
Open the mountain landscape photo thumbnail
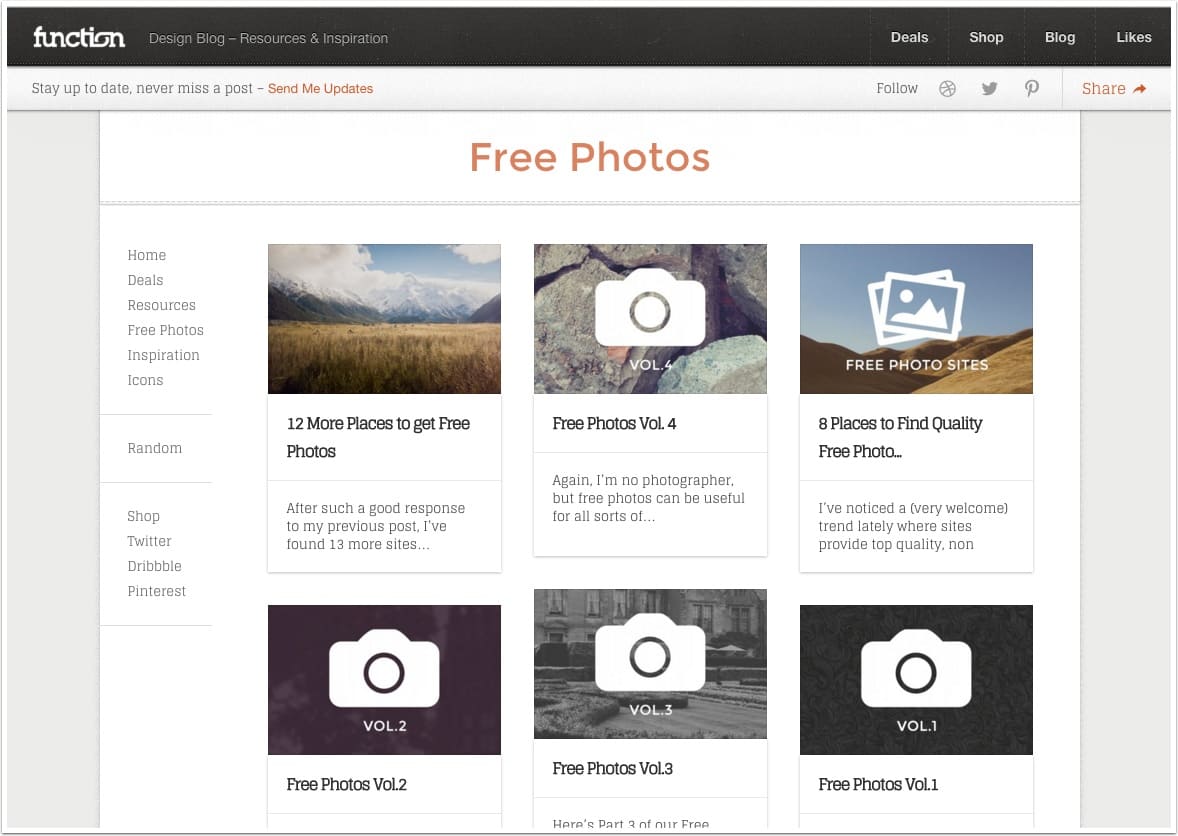point(384,319)
